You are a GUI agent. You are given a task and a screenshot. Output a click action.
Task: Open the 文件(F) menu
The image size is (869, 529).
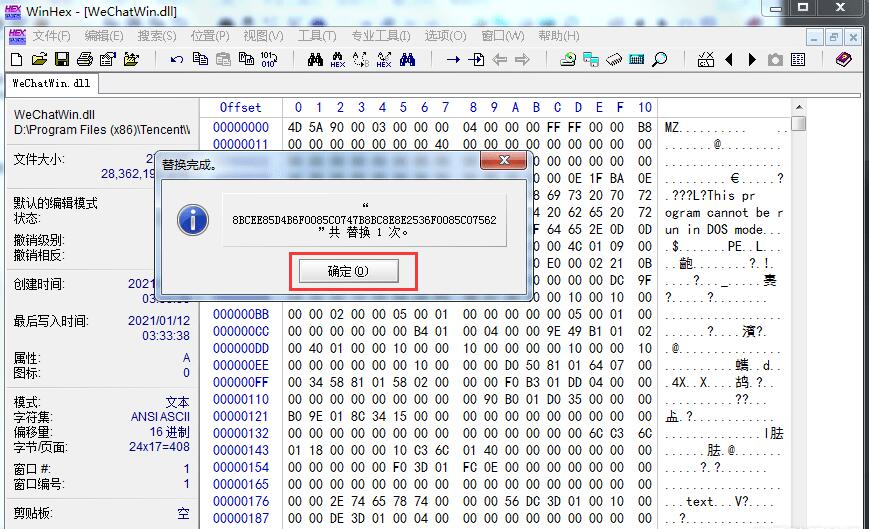pyautogui.click(x=52, y=36)
